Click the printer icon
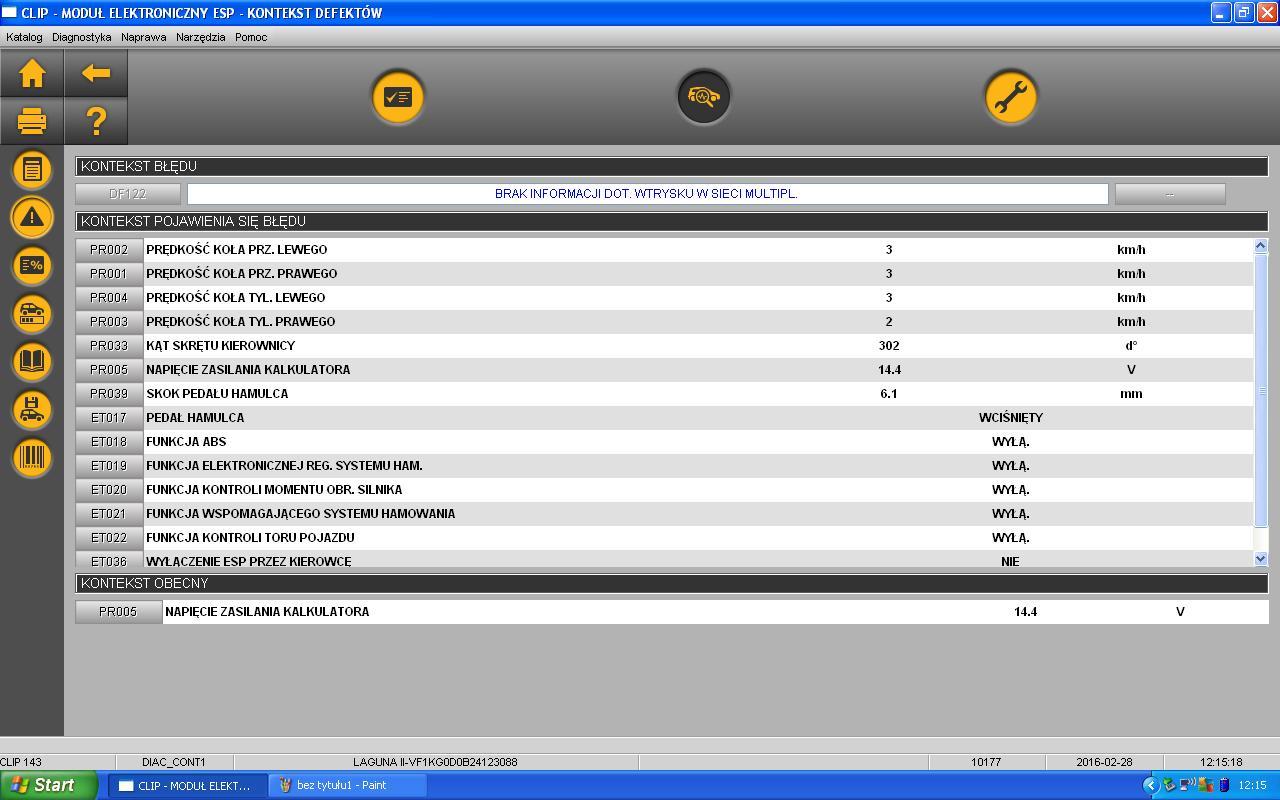1280x800 pixels. [32, 121]
